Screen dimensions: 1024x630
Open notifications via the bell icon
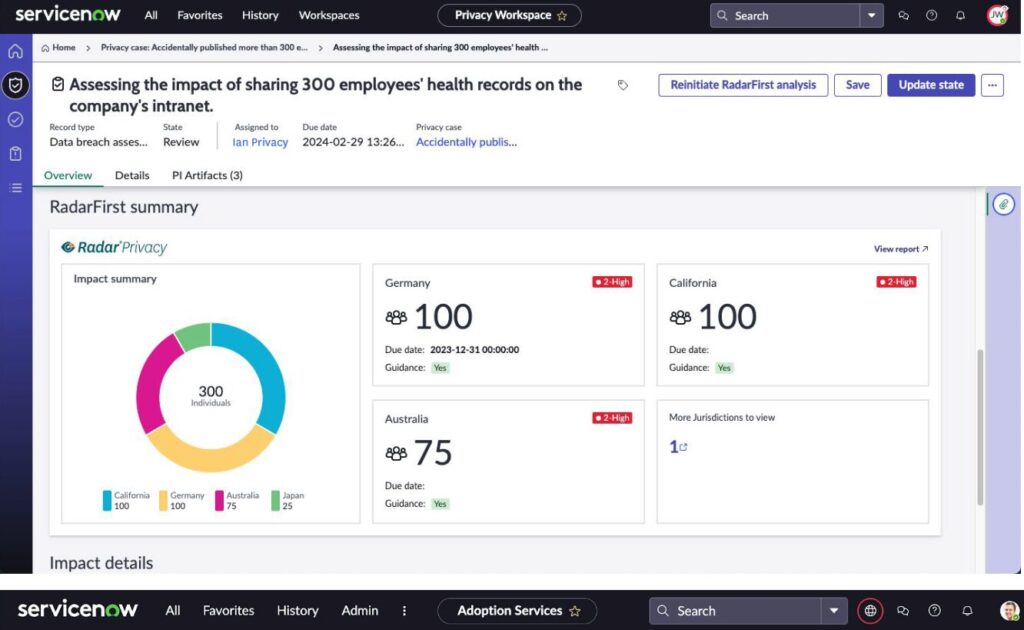[x=959, y=15]
